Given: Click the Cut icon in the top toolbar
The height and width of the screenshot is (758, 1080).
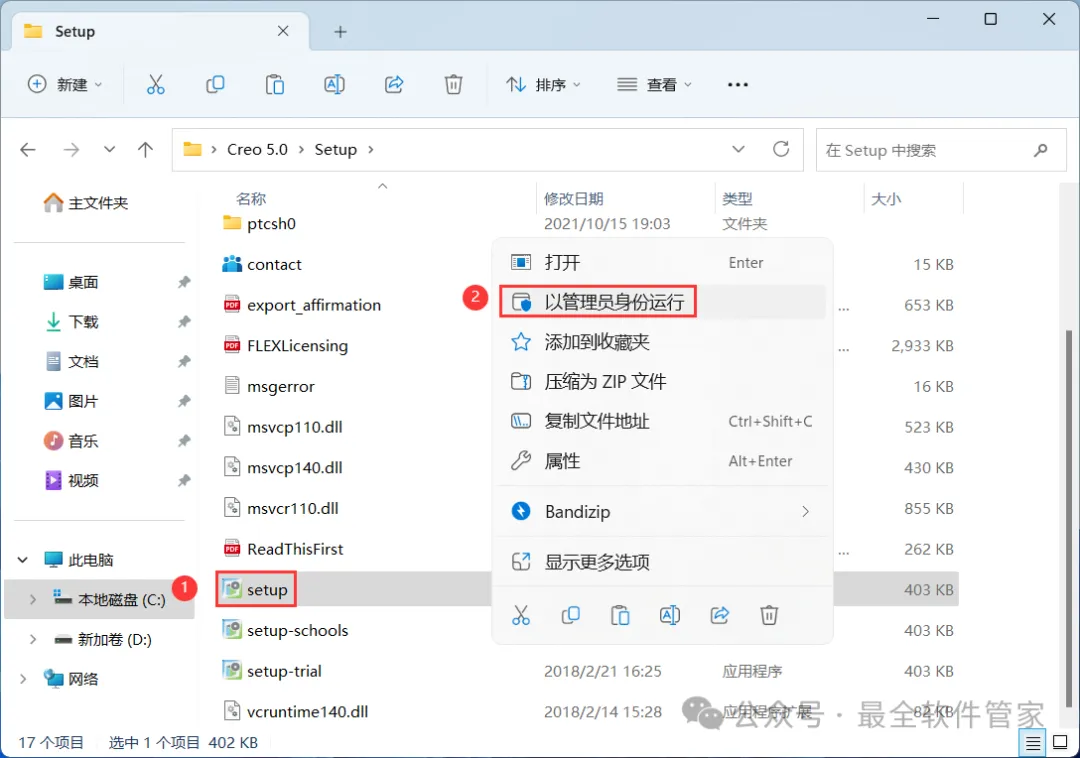Looking at the screenshot, I should (156, 85).
